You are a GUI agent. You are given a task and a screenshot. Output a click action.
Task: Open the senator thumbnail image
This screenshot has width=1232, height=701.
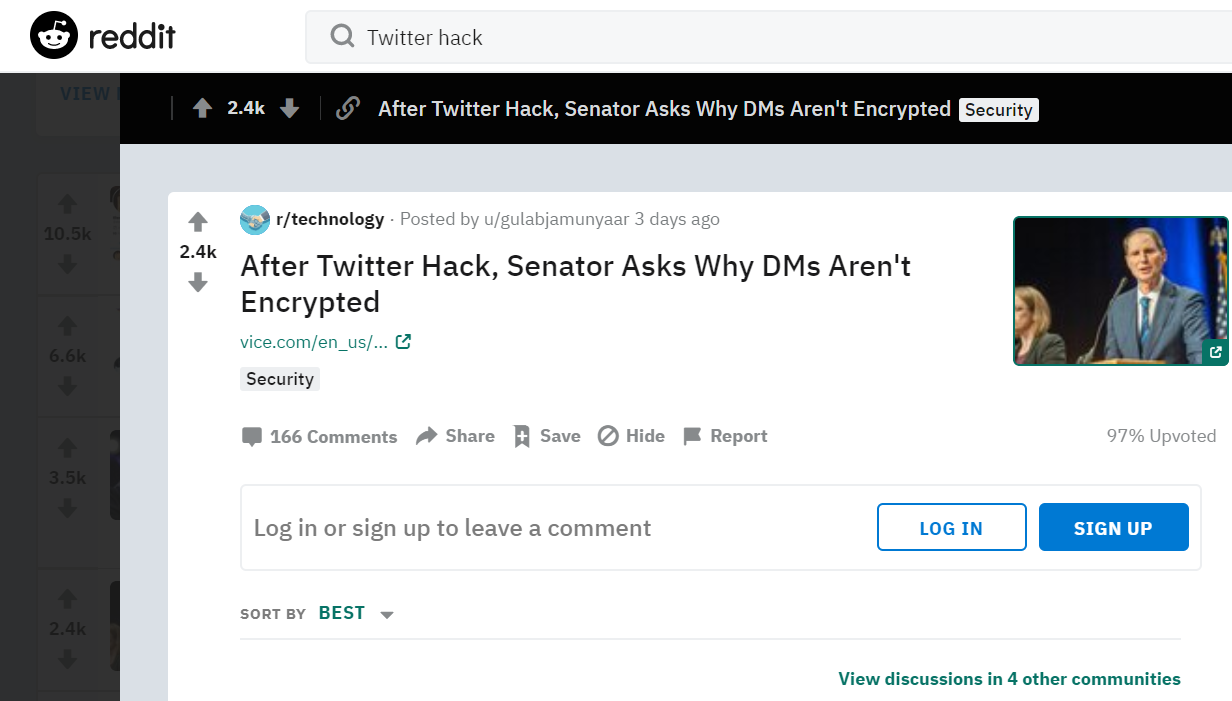pyautogui.click(x=1119, y=290)
